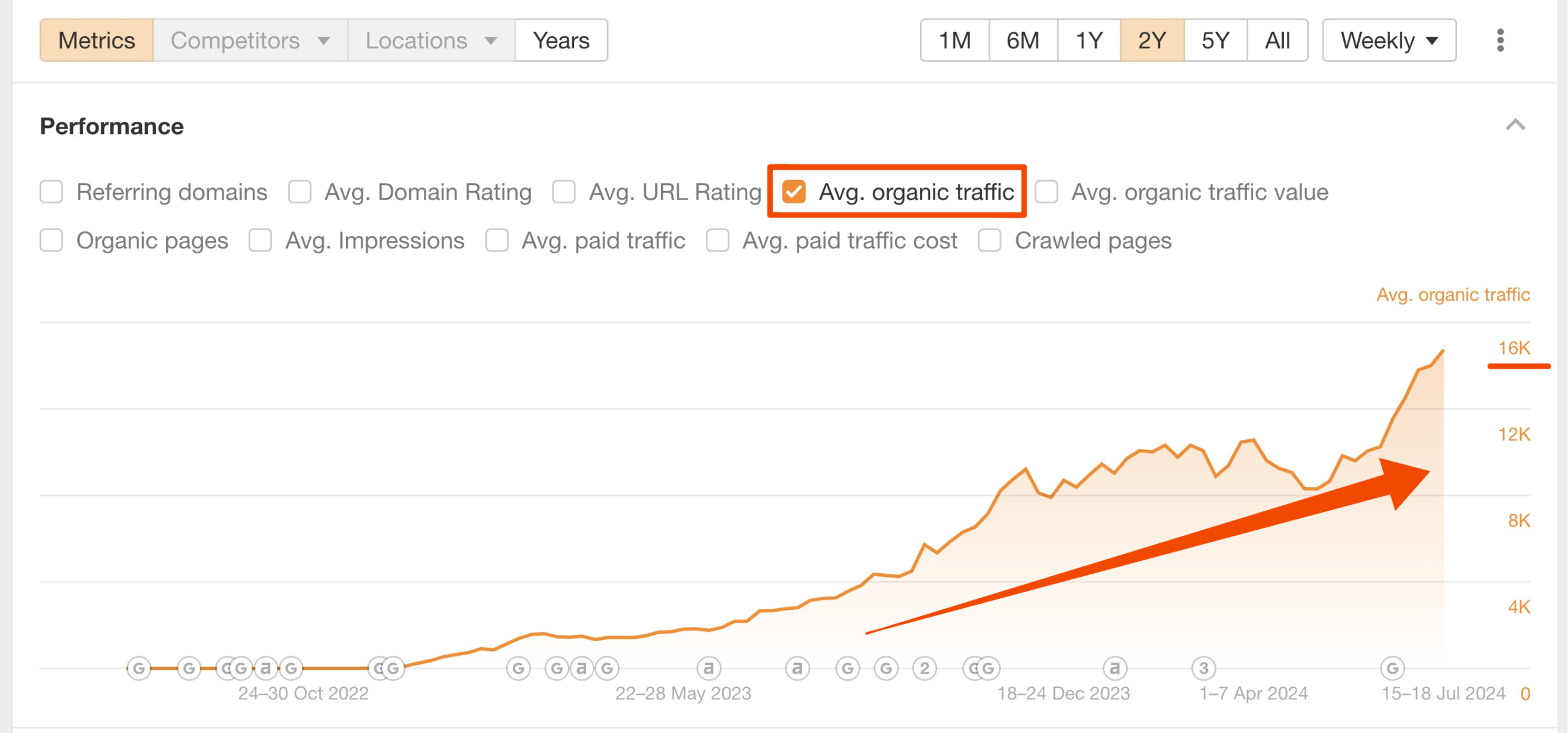Switch to the Metrics tab
1568x733 pixels.
(96, 40)
